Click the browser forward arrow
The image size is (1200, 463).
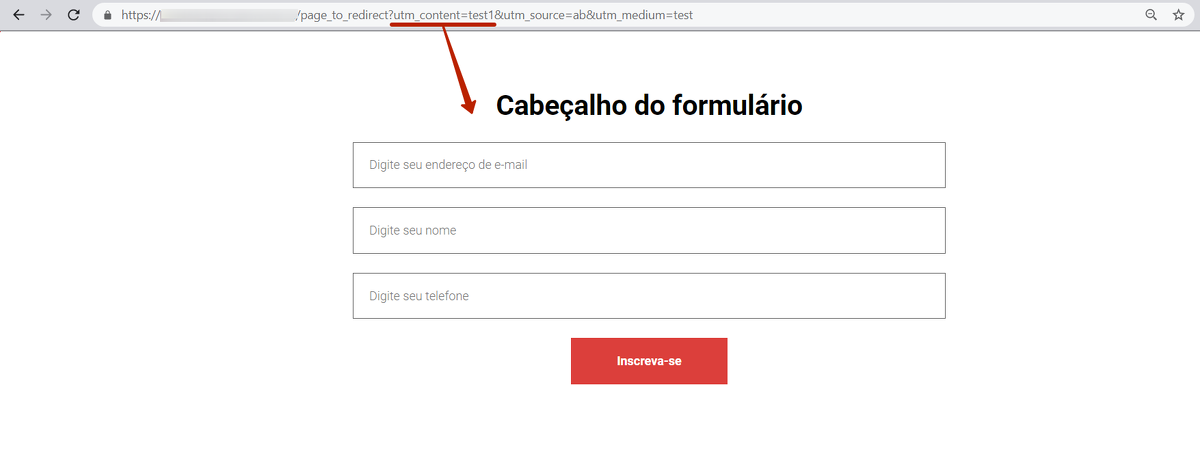tap(45, 15)
